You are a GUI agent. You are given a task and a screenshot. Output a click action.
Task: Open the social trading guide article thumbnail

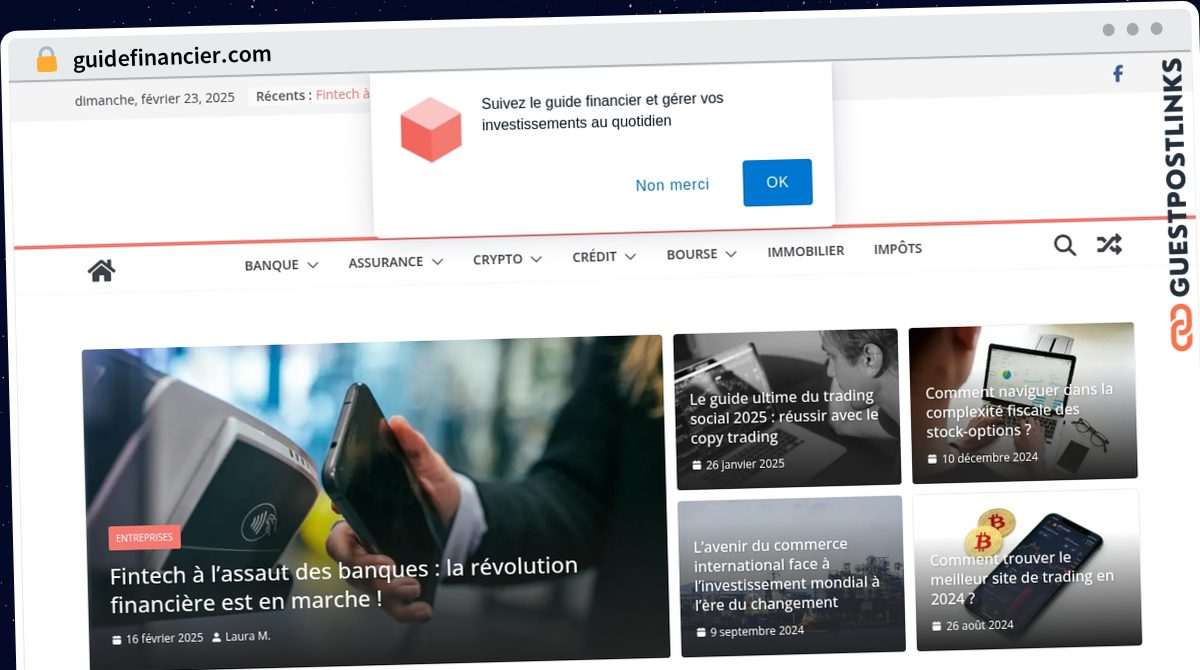click(x=788, y=409)
